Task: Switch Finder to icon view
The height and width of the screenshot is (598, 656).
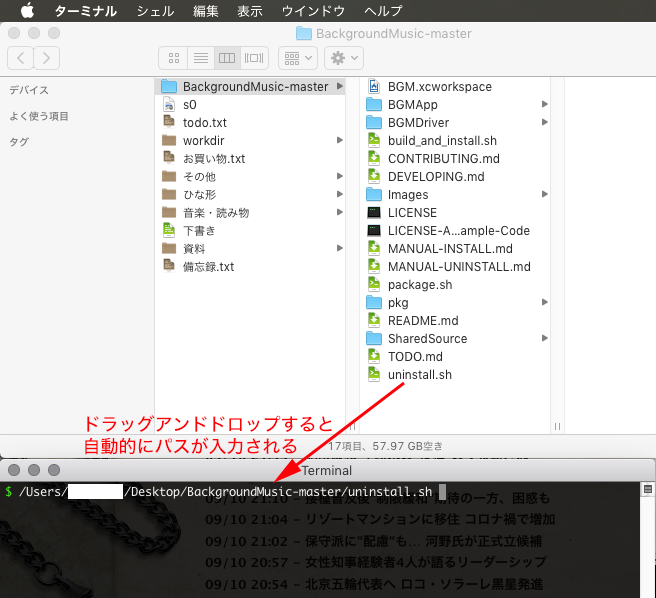Action: pyautogui.click(x=174, y=58)
